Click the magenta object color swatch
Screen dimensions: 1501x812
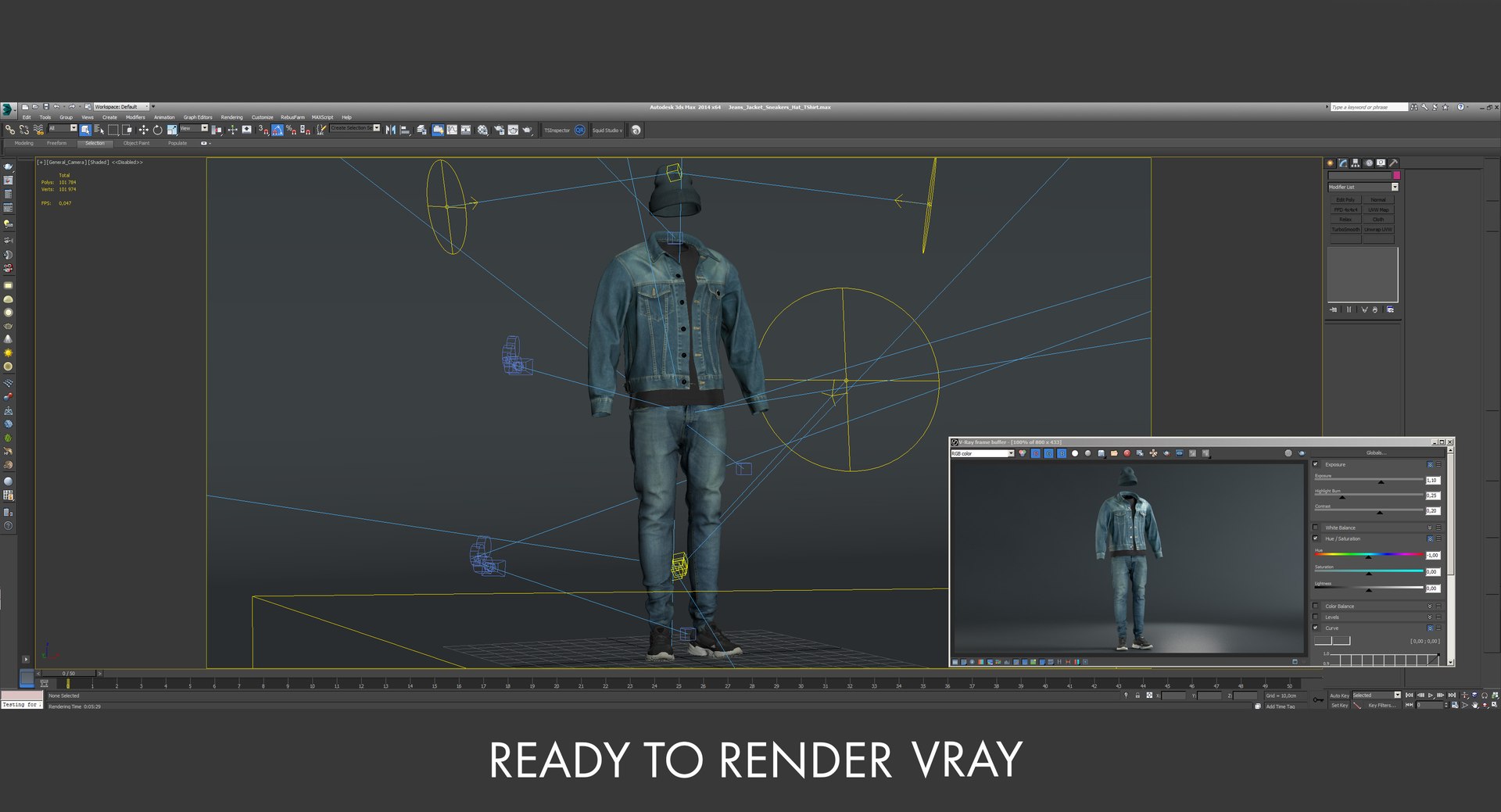coord(1396,175)
